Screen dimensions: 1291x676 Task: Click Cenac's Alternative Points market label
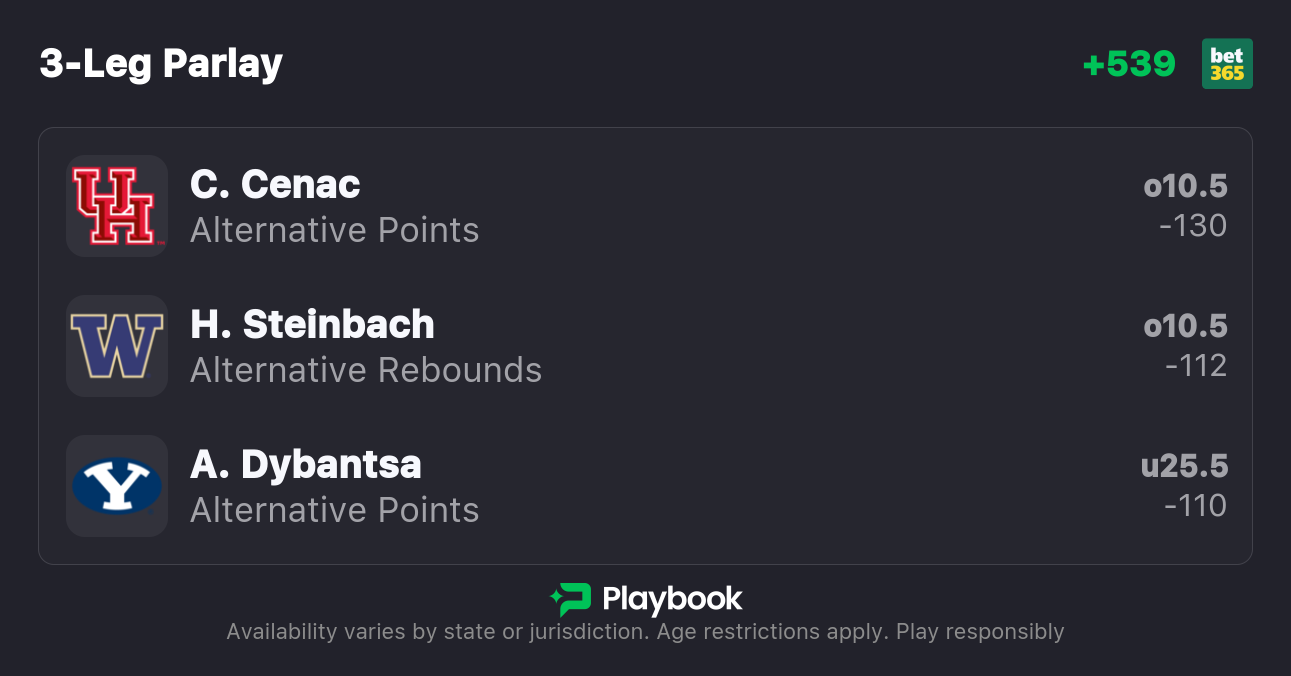pyautogui.click(x=334, y=231)
